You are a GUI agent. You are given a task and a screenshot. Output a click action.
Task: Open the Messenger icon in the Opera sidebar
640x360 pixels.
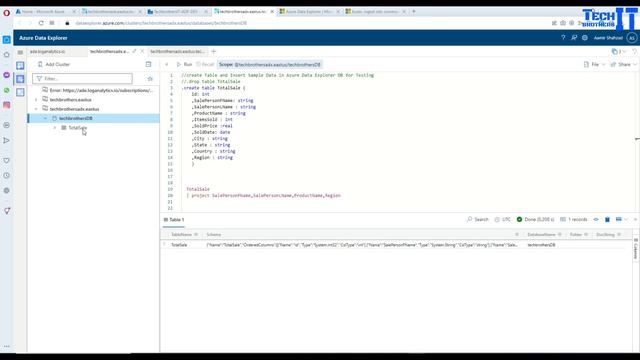pos(7,75)
